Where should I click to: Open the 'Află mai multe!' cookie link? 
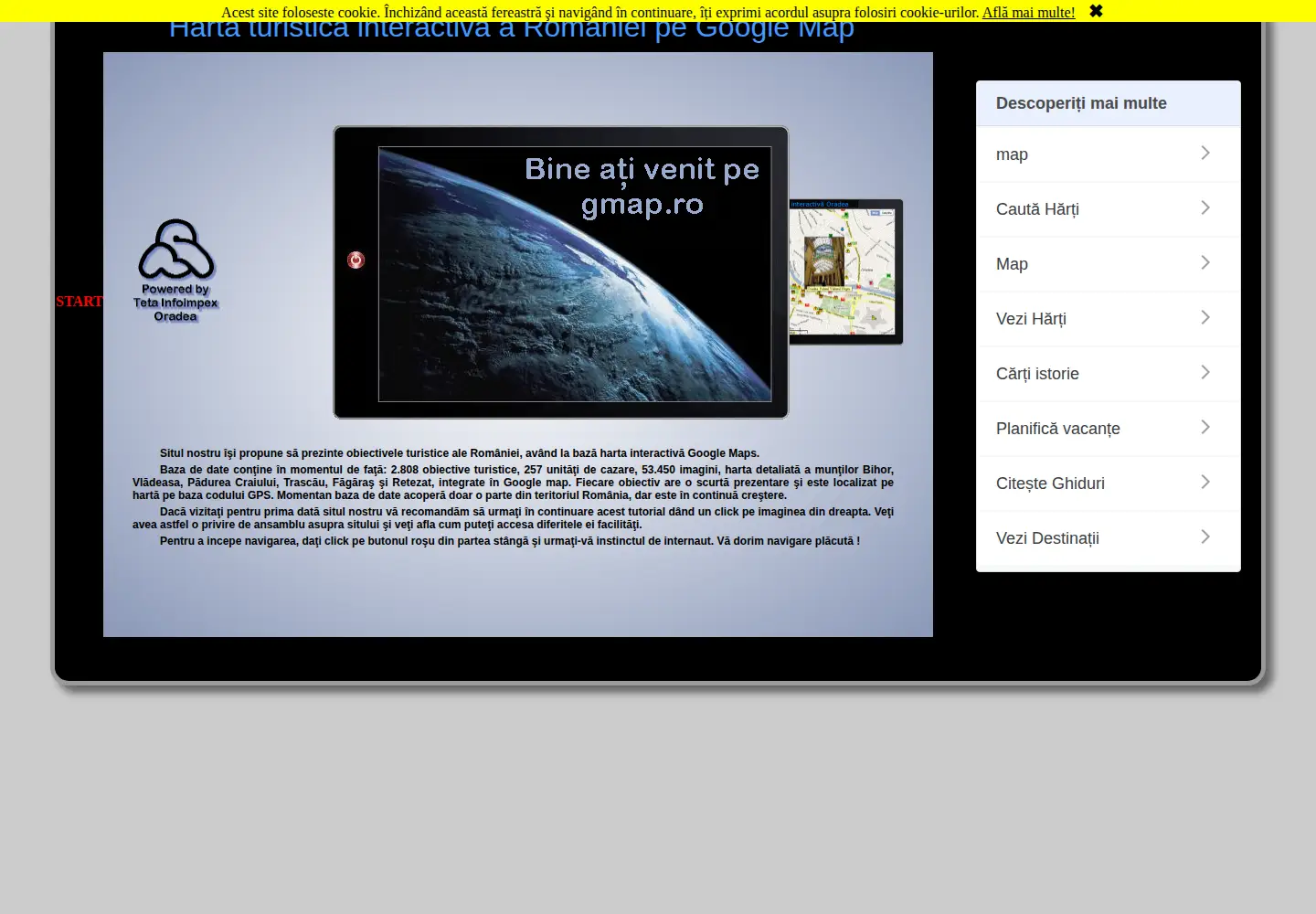[x=1028, y=12]
